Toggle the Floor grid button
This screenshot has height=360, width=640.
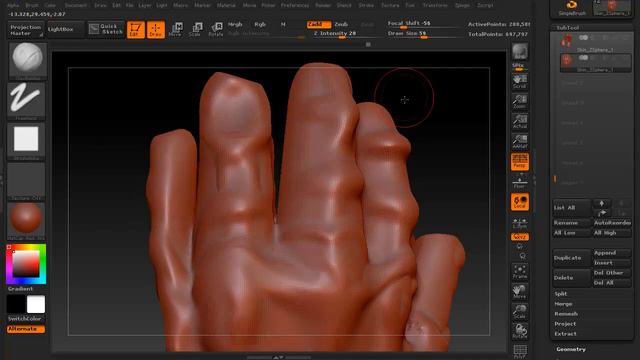click(520, 182)
